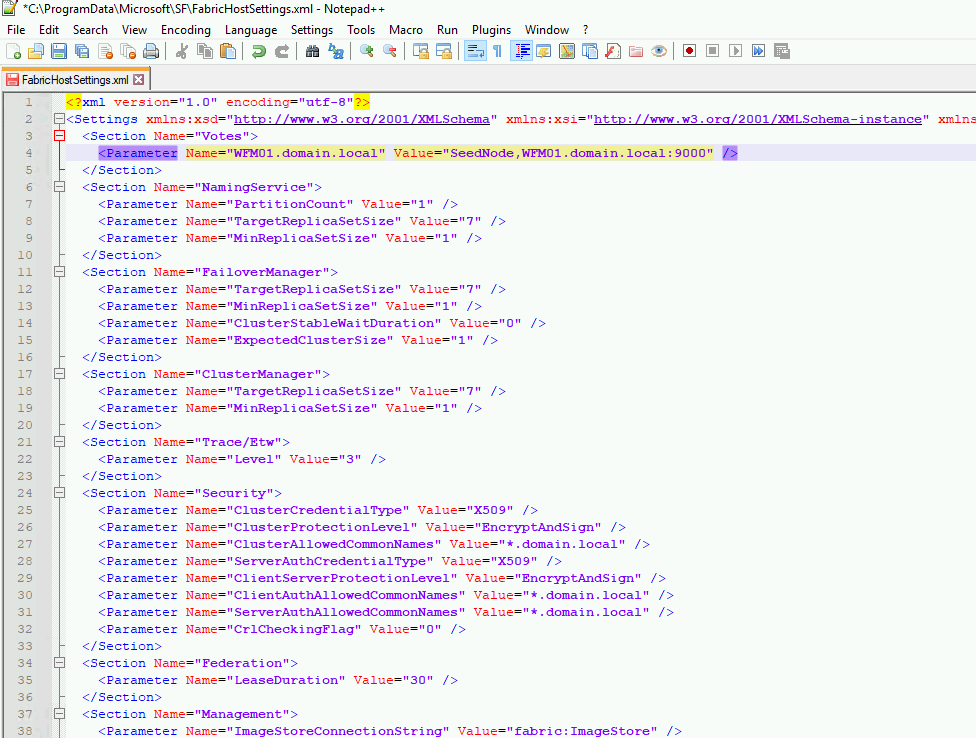
Task: Start macro recording with red dot
Action: click(690, 51)
